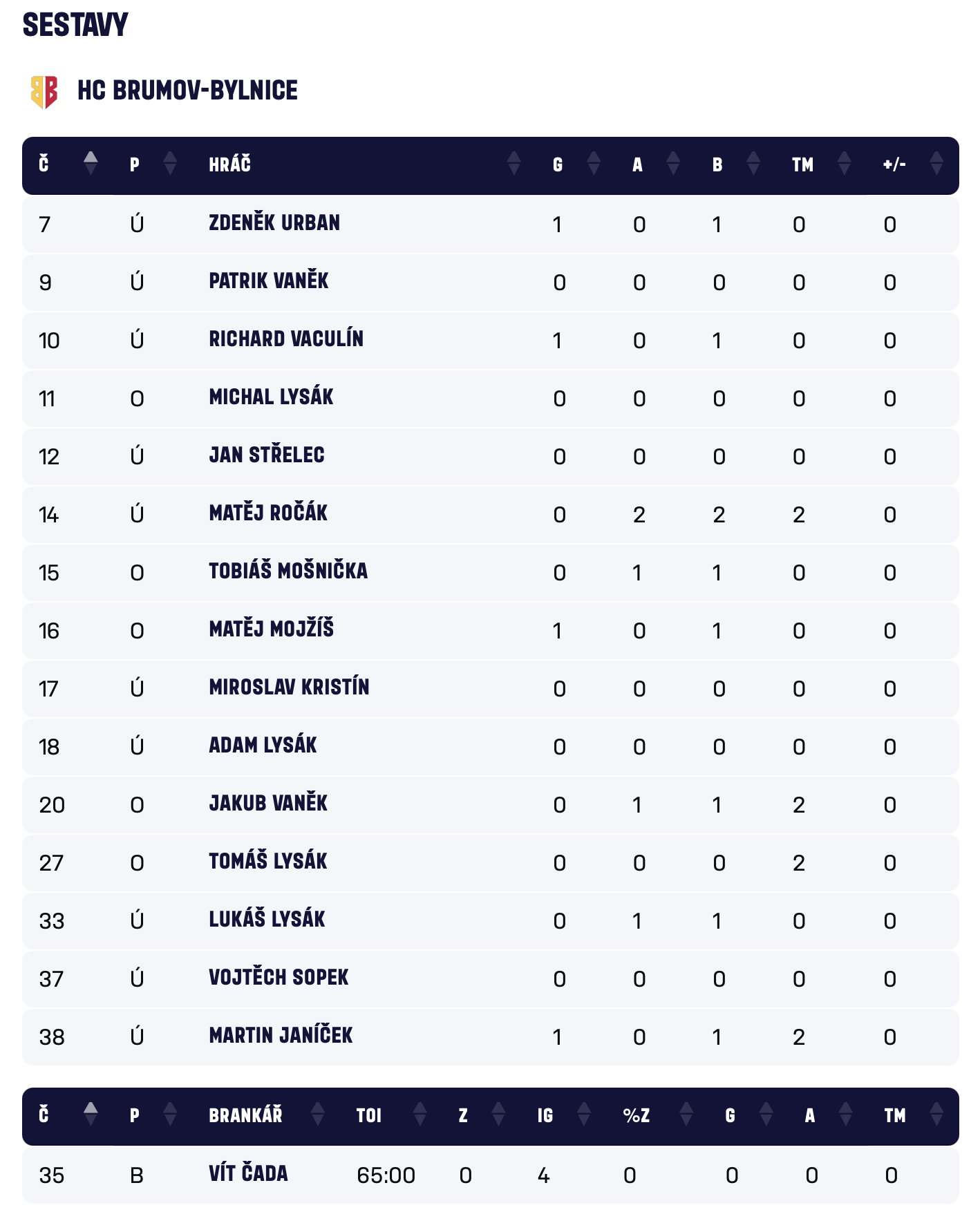Open Matěj Ročák's player profile
The image size is (980, 1212).
[268, 513]
